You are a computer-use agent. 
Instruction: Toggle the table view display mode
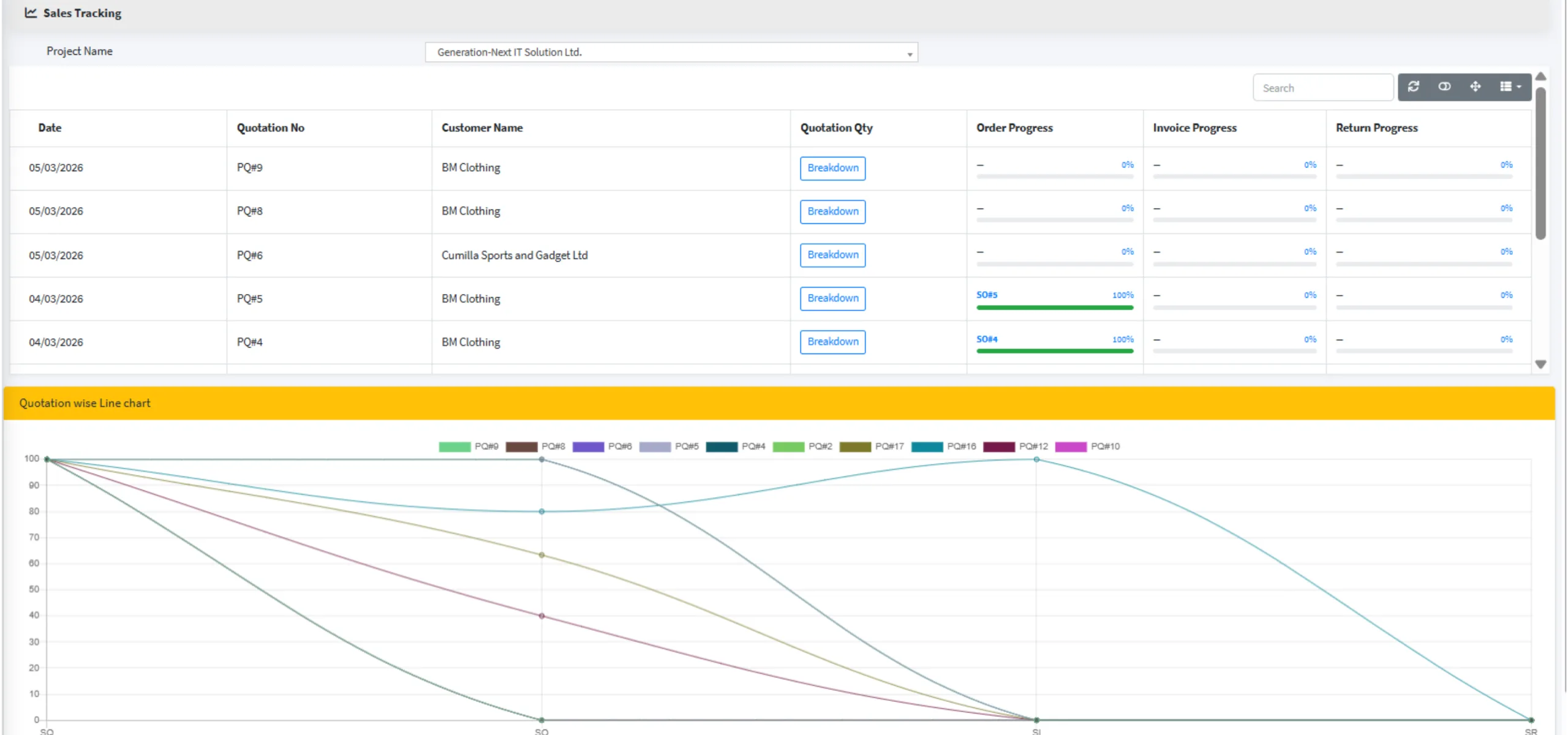[x=1445, y=87]
